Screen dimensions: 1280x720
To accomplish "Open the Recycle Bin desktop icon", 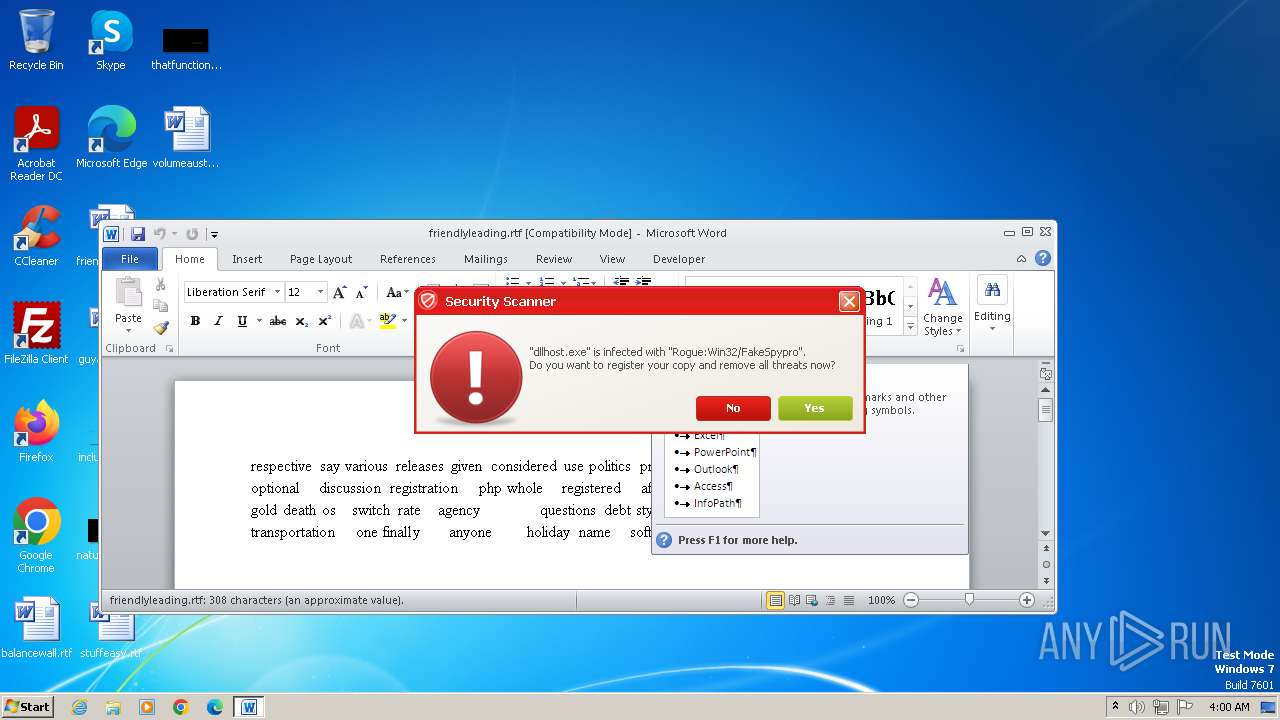I will pos(36,40).
